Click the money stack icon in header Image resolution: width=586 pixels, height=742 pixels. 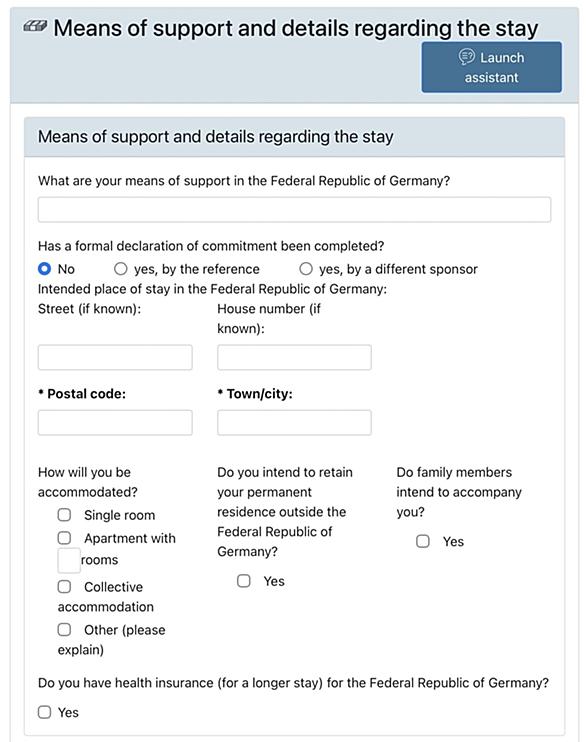35,26
